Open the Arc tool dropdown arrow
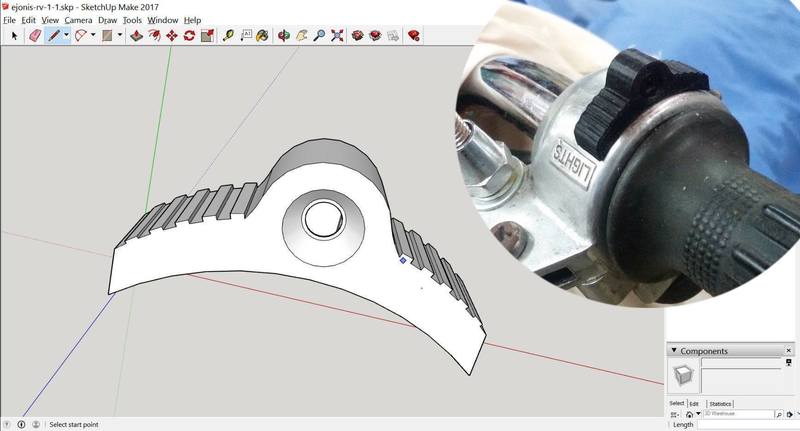800x431 pixels. point(93,35)
